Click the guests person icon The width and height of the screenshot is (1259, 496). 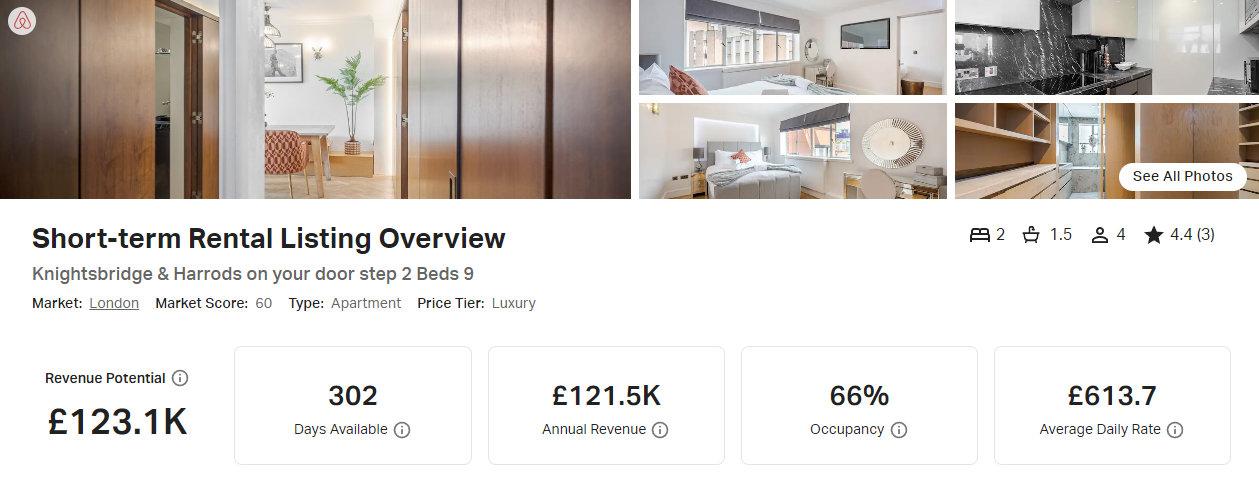tap(1100, 235)
